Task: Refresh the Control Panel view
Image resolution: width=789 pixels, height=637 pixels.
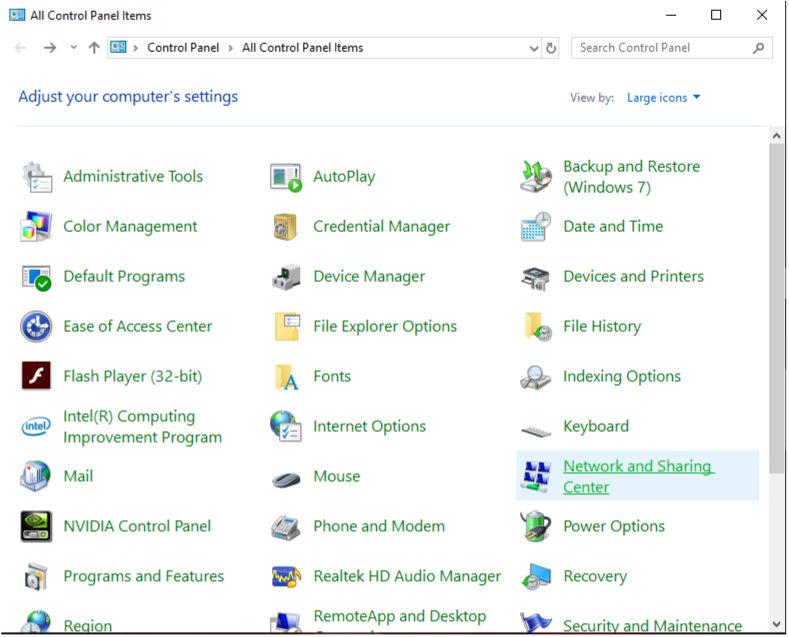Action: [x=551, y=48]
